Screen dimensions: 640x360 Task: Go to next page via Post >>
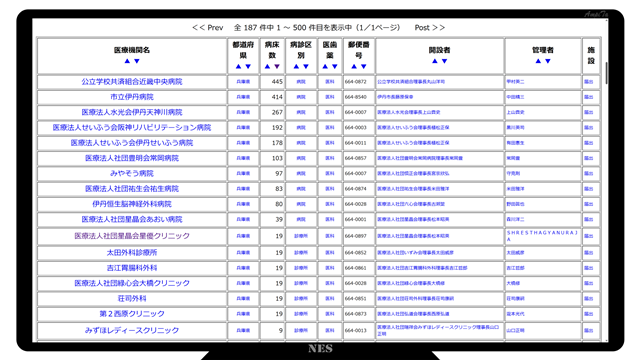pos(430,28)
